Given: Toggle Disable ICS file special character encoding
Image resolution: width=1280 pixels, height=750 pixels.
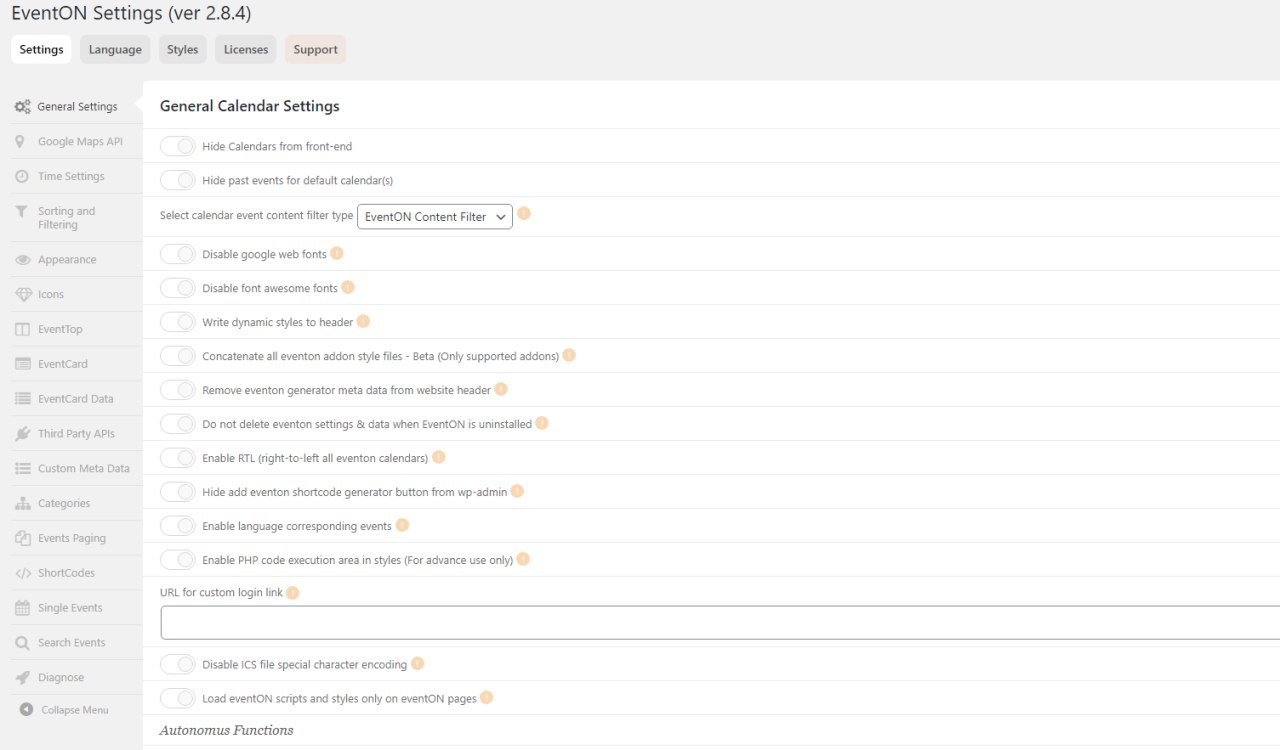Looking at the screenshot, I should tap(177, 664).
